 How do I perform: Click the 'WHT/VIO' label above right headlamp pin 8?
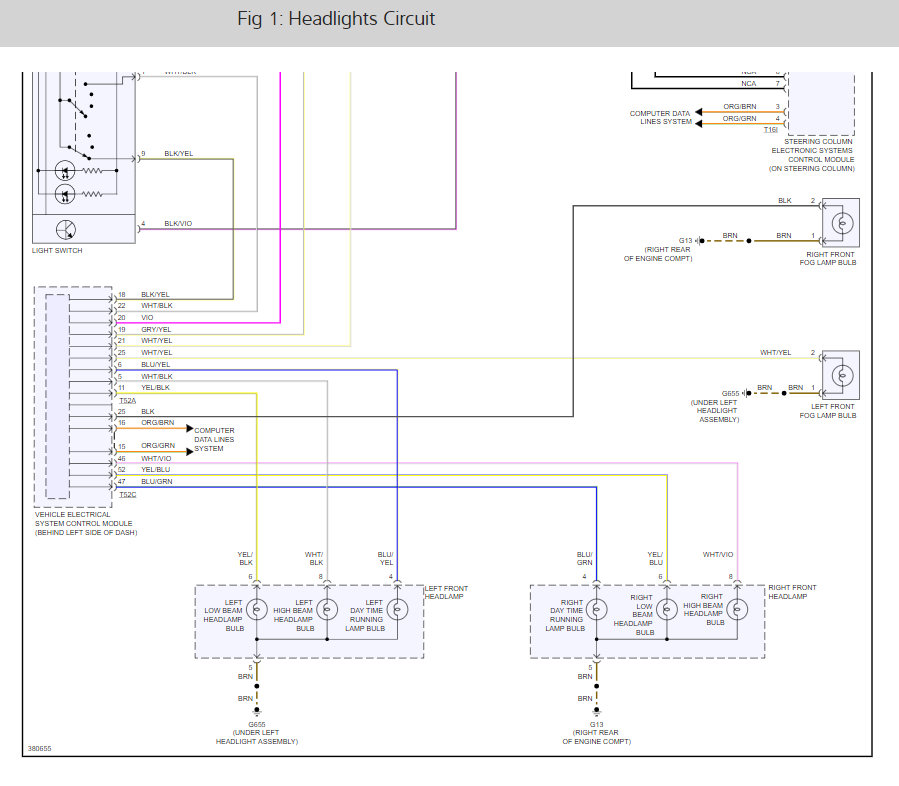(717, 555)
